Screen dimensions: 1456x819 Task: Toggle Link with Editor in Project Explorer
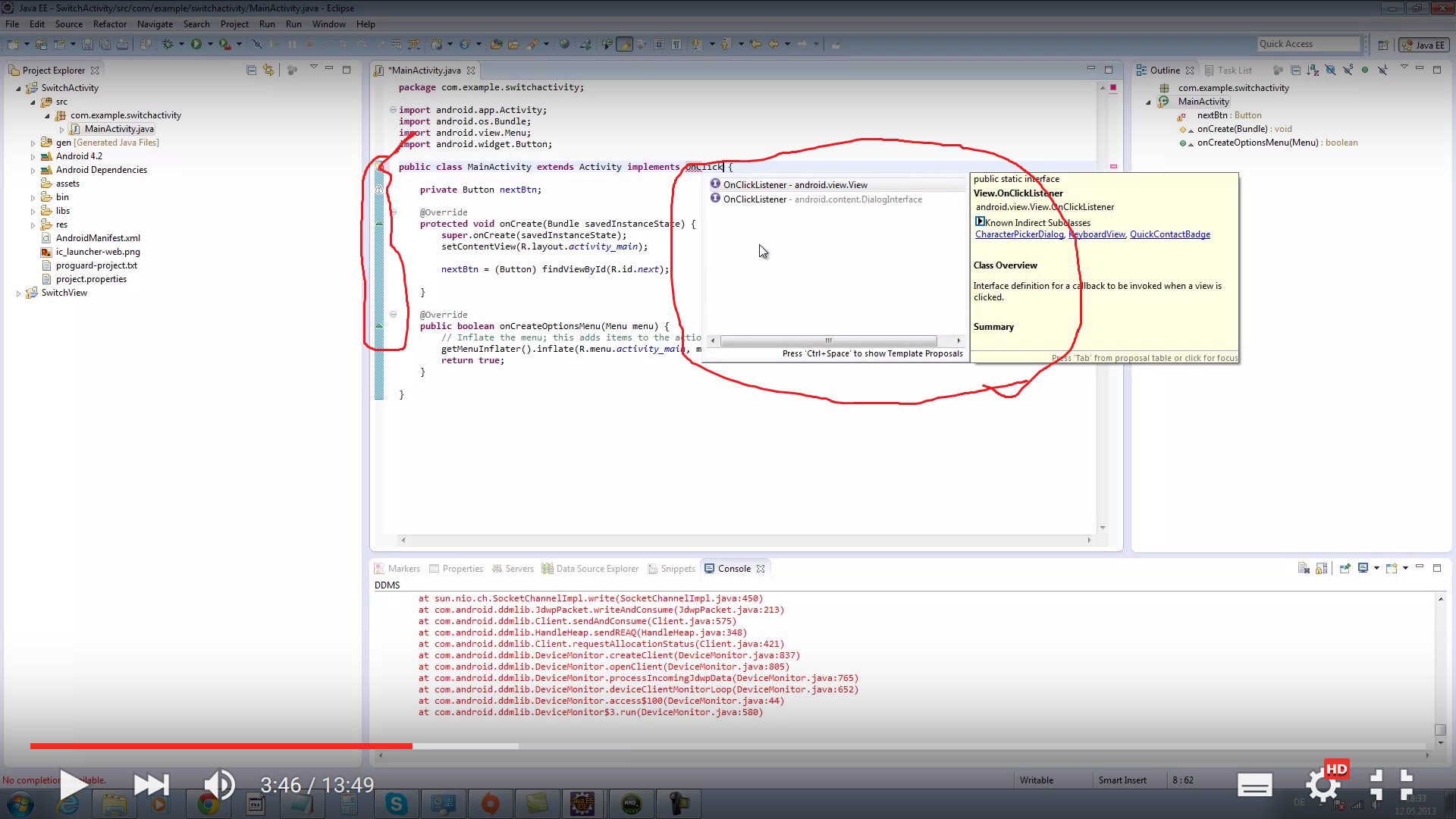[268, 69]
